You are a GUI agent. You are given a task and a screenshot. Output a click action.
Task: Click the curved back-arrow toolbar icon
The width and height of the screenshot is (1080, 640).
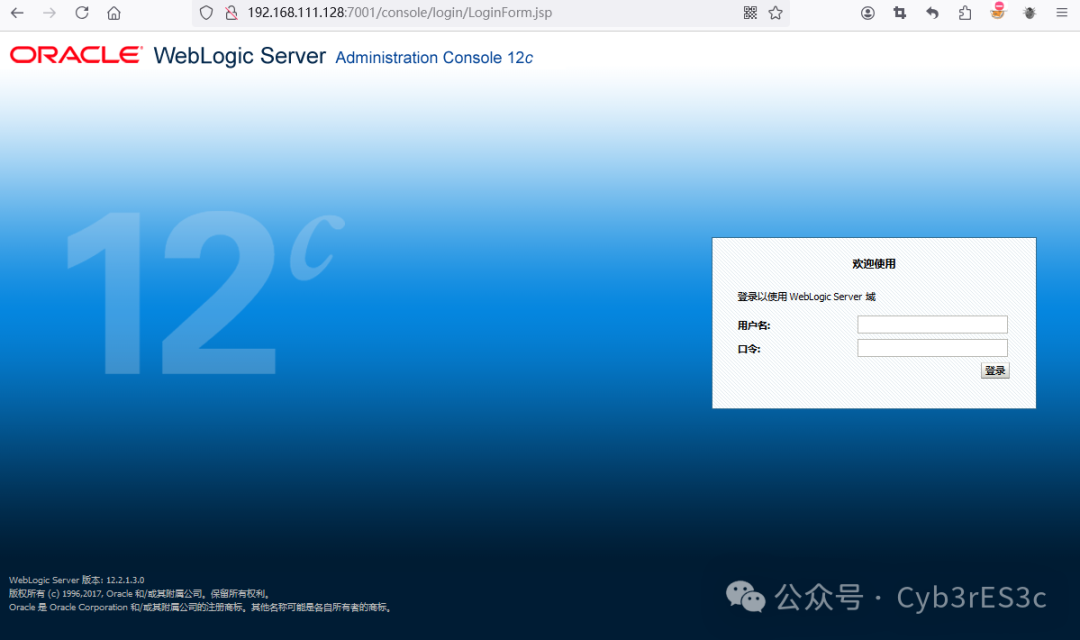932,12
